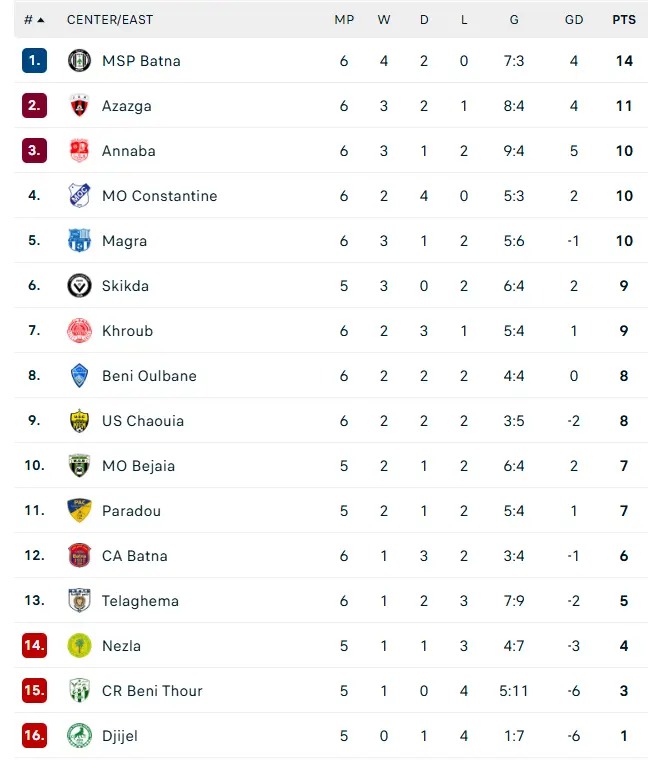
Task: Open Annaba's red club badge
Action: 79,151
